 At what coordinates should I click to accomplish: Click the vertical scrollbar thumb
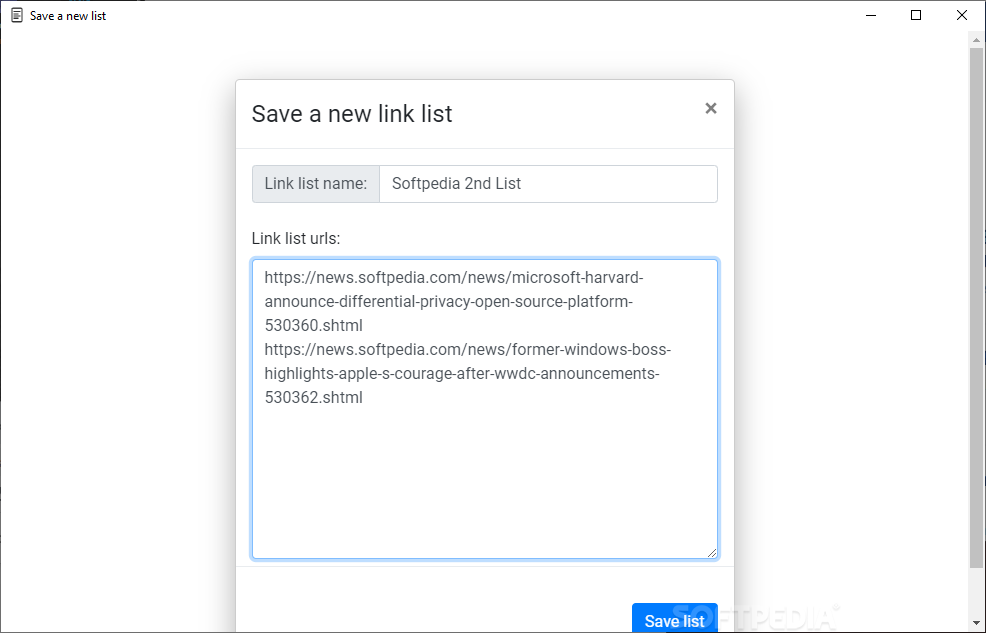977,308
